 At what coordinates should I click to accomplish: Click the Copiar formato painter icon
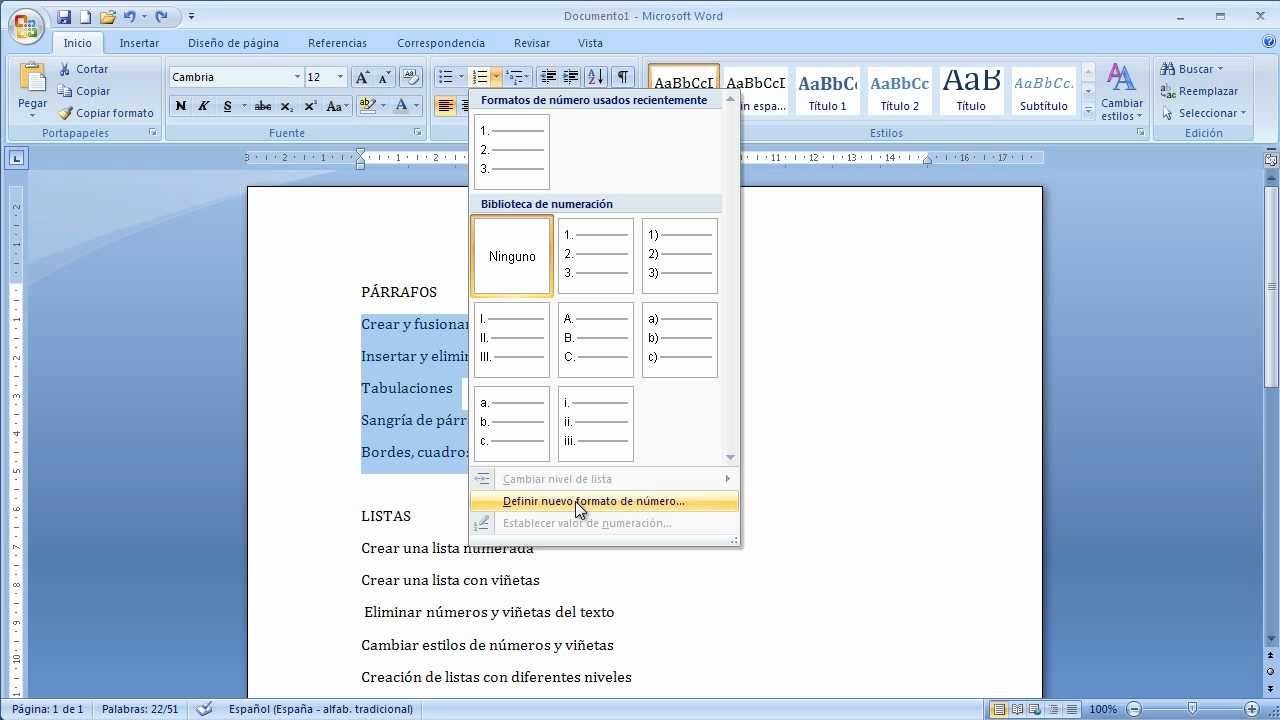click(x=64, y=113)
